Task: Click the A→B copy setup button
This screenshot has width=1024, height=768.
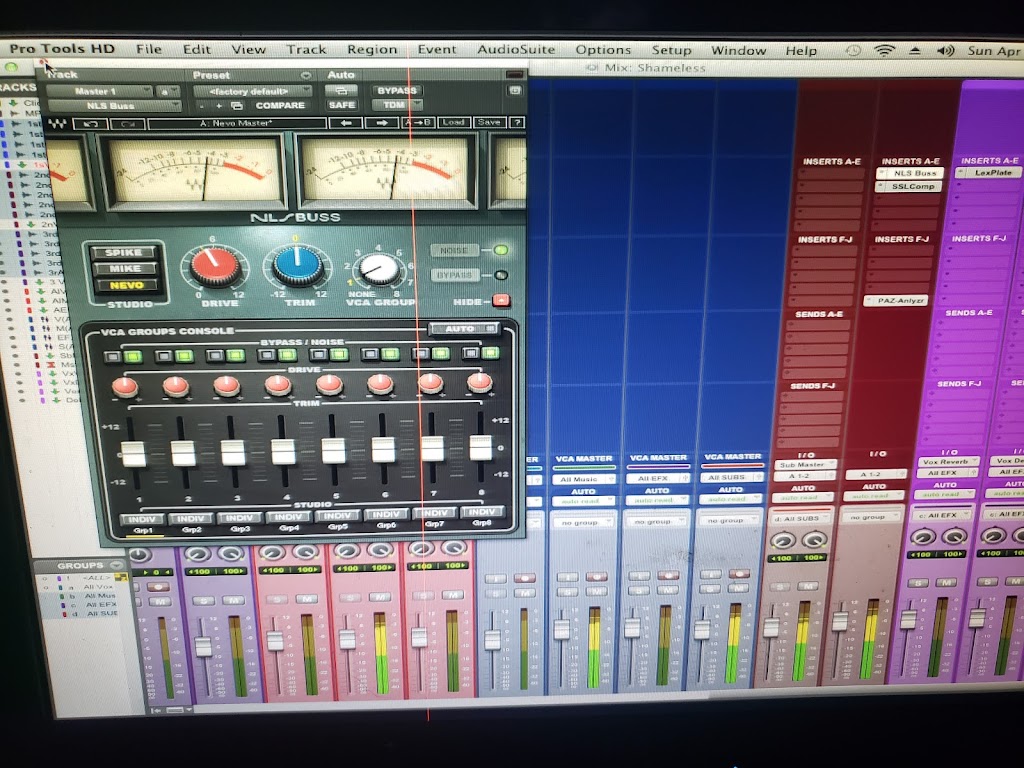Action: click(417, 123)
